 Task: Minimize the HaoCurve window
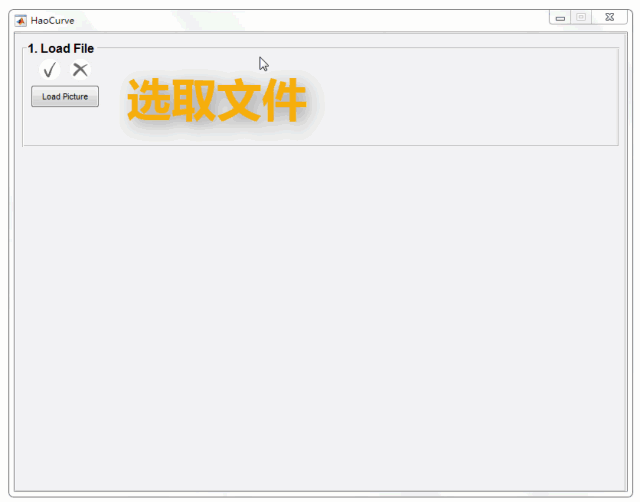tap(560, 18)
